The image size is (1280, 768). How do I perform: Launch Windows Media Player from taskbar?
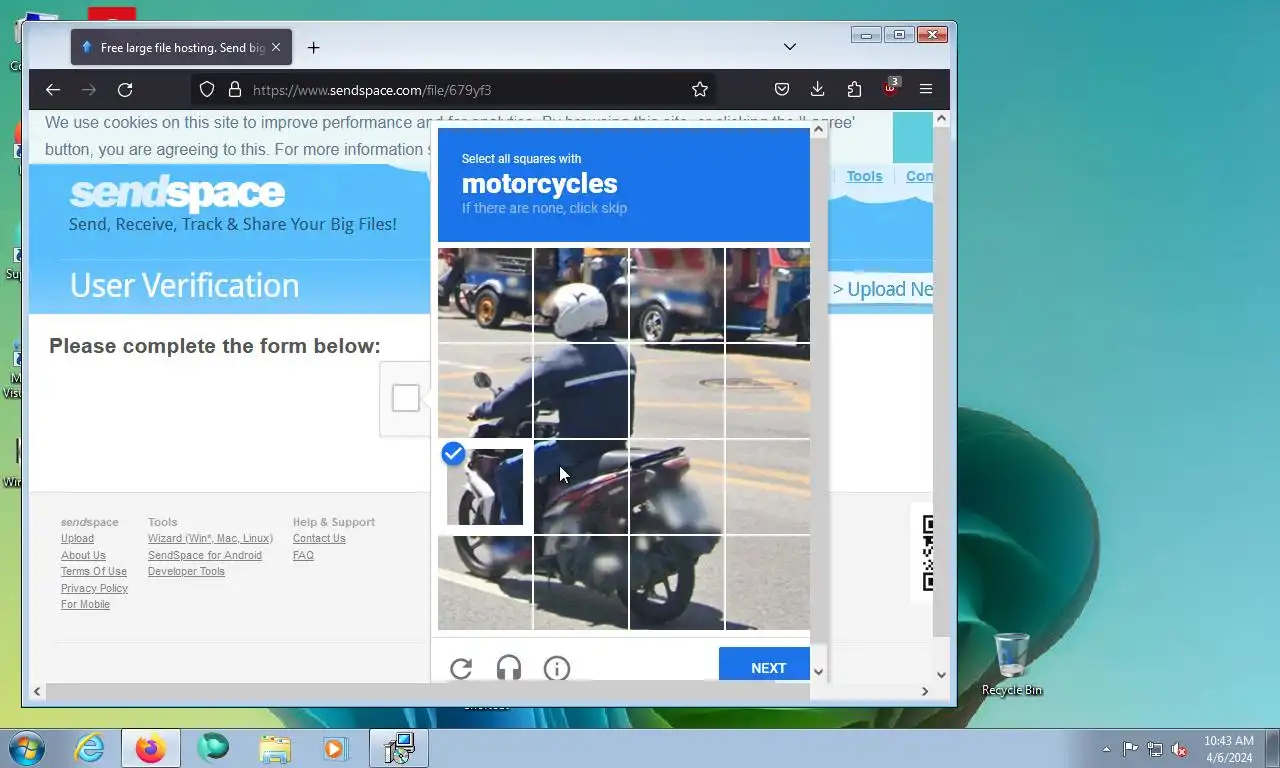click(x=335, y=748)
